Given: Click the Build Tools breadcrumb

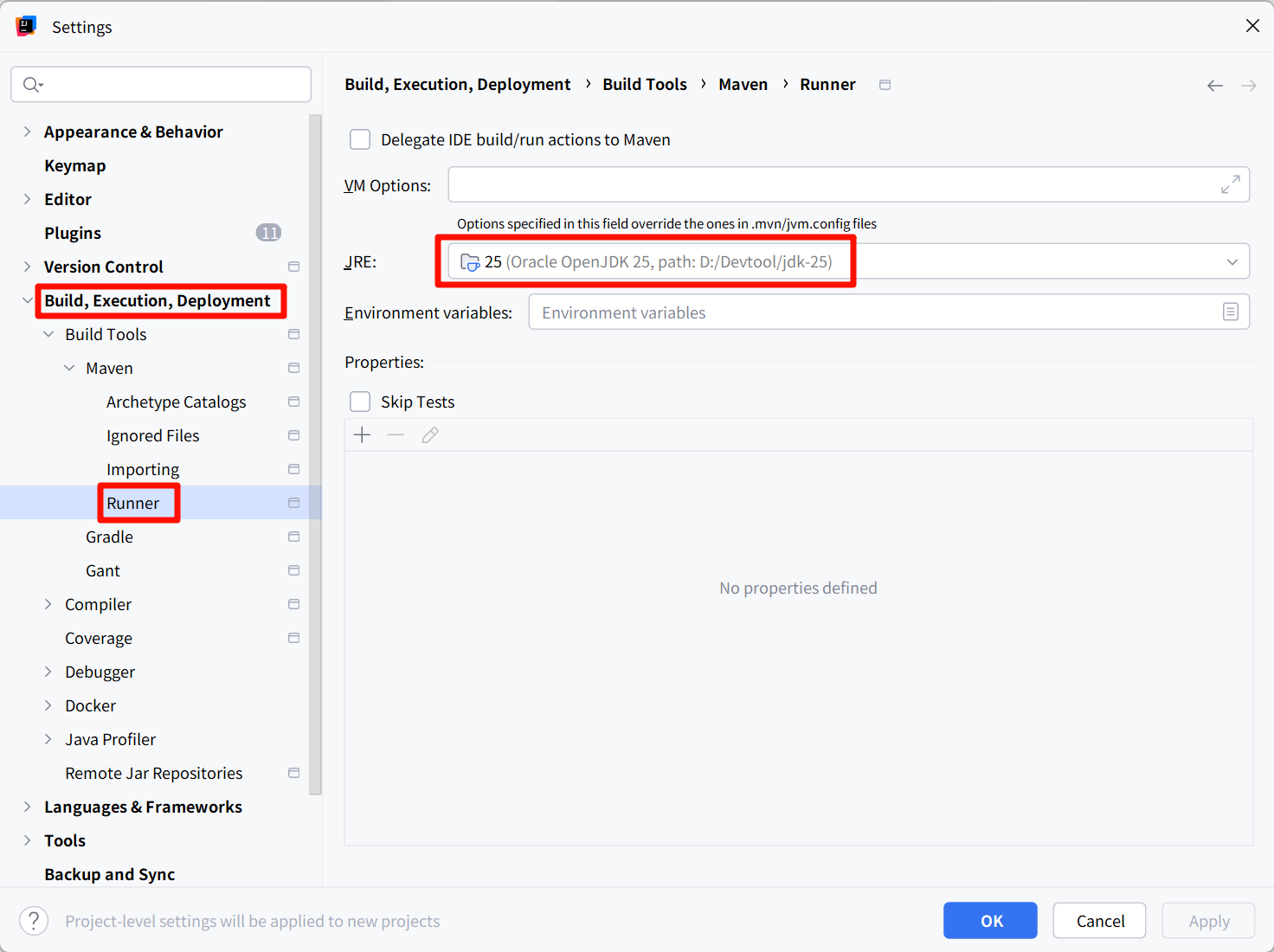Looking at the screenshot, I should [x=645, y=84].
